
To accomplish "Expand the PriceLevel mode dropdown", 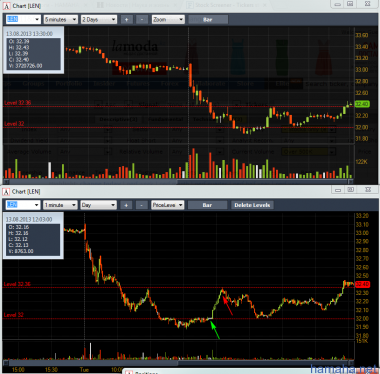I will [167, 205].
